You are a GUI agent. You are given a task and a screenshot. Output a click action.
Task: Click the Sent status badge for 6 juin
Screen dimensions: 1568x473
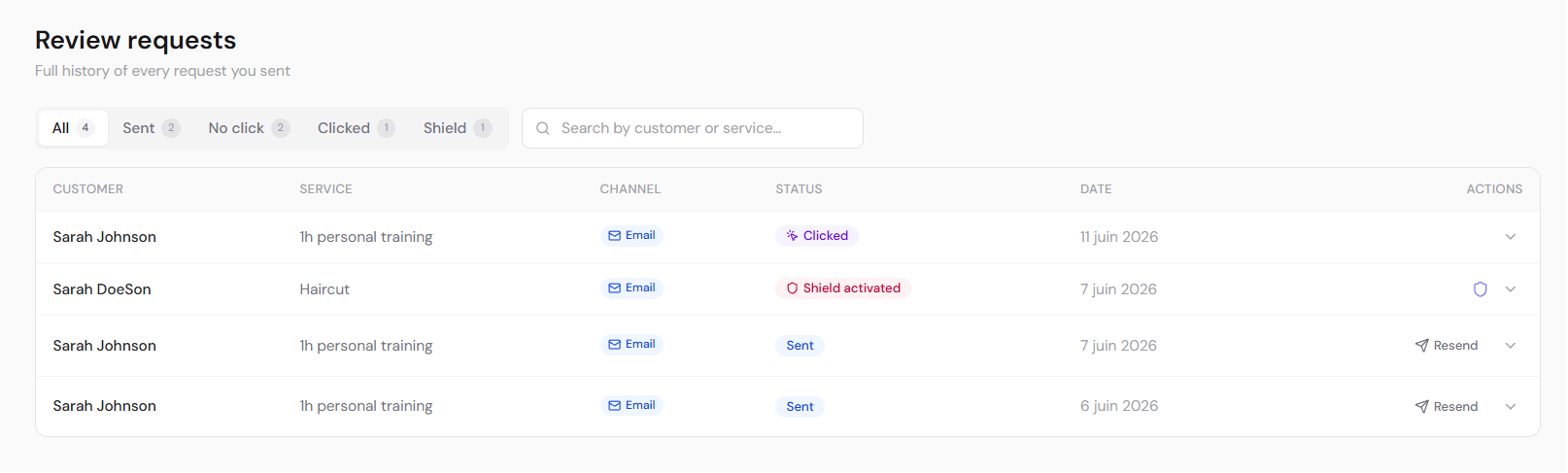pos(800,407)
